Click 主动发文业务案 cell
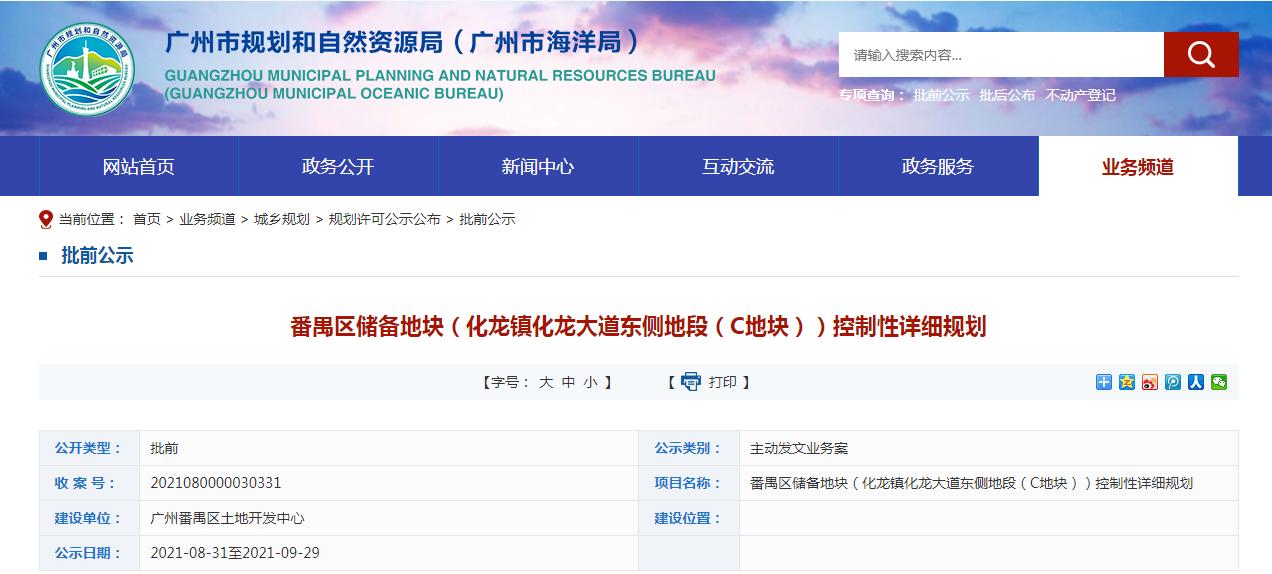Viewport: 1272px width, 574px height. (x=799, y=448)
